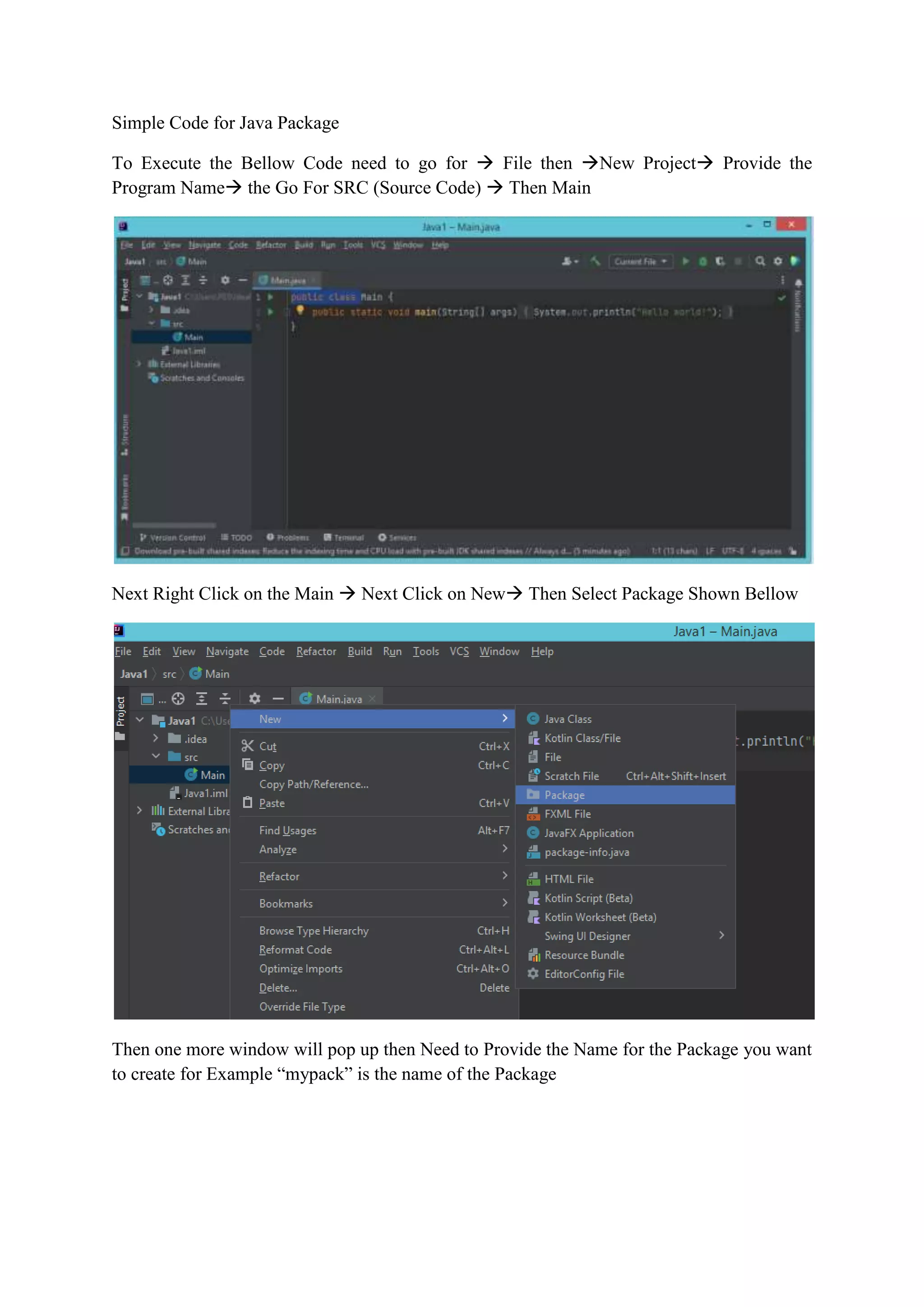Open Search Everywhere magnifier icon
Viewport: 924px width, 1307px height.
pyautogui.click(x=760, y=261)
